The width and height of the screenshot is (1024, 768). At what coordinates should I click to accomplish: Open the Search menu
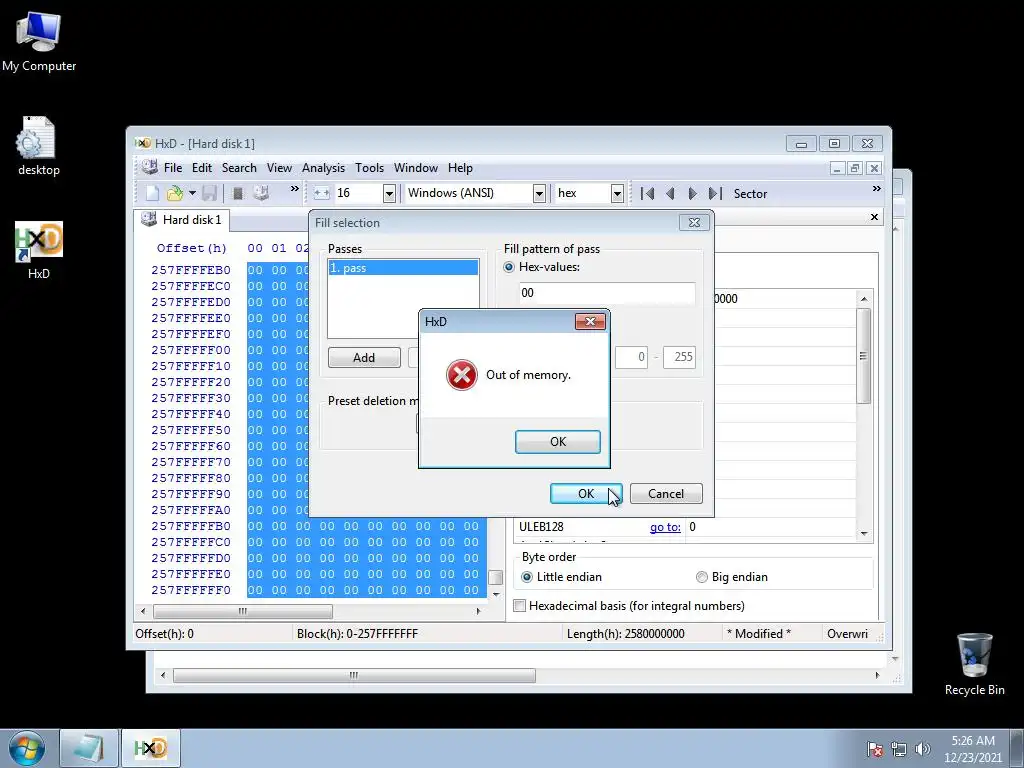point(239,168)
